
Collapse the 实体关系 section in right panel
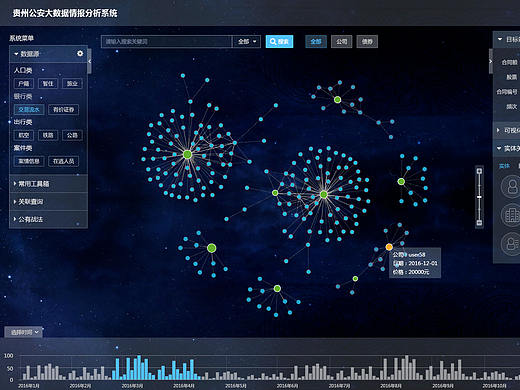click(x=507, y=148)
